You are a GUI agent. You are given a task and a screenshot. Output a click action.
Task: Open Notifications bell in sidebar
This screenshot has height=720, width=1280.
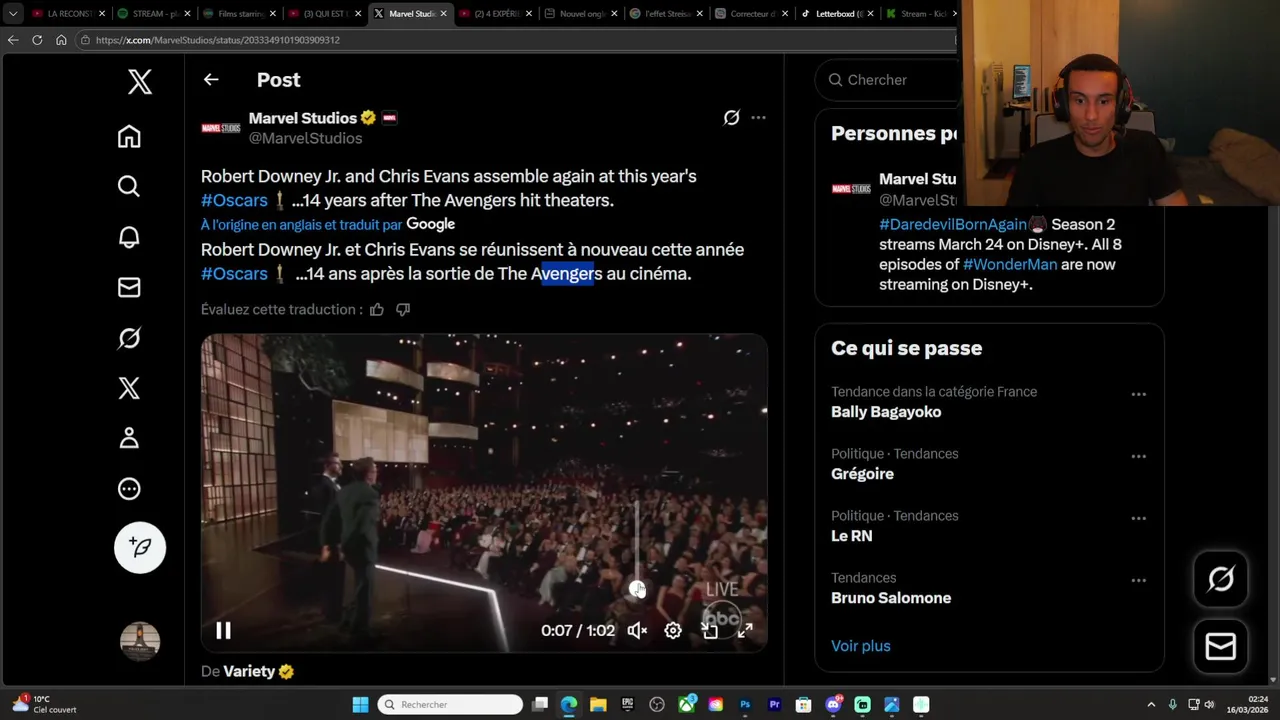(x=129, y=237)
